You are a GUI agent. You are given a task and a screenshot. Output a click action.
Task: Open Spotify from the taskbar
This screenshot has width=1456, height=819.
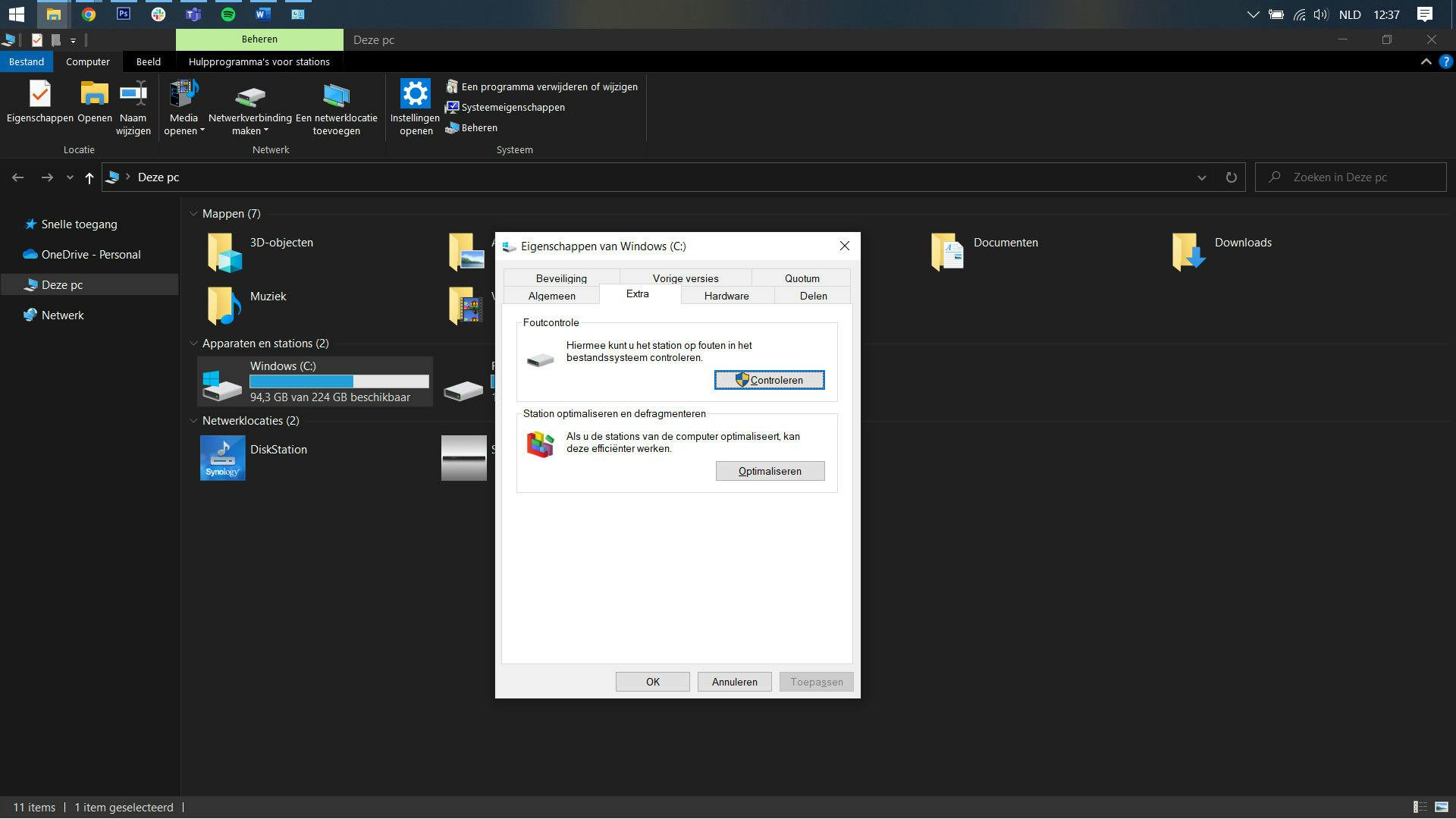click(x=227, y=14)
